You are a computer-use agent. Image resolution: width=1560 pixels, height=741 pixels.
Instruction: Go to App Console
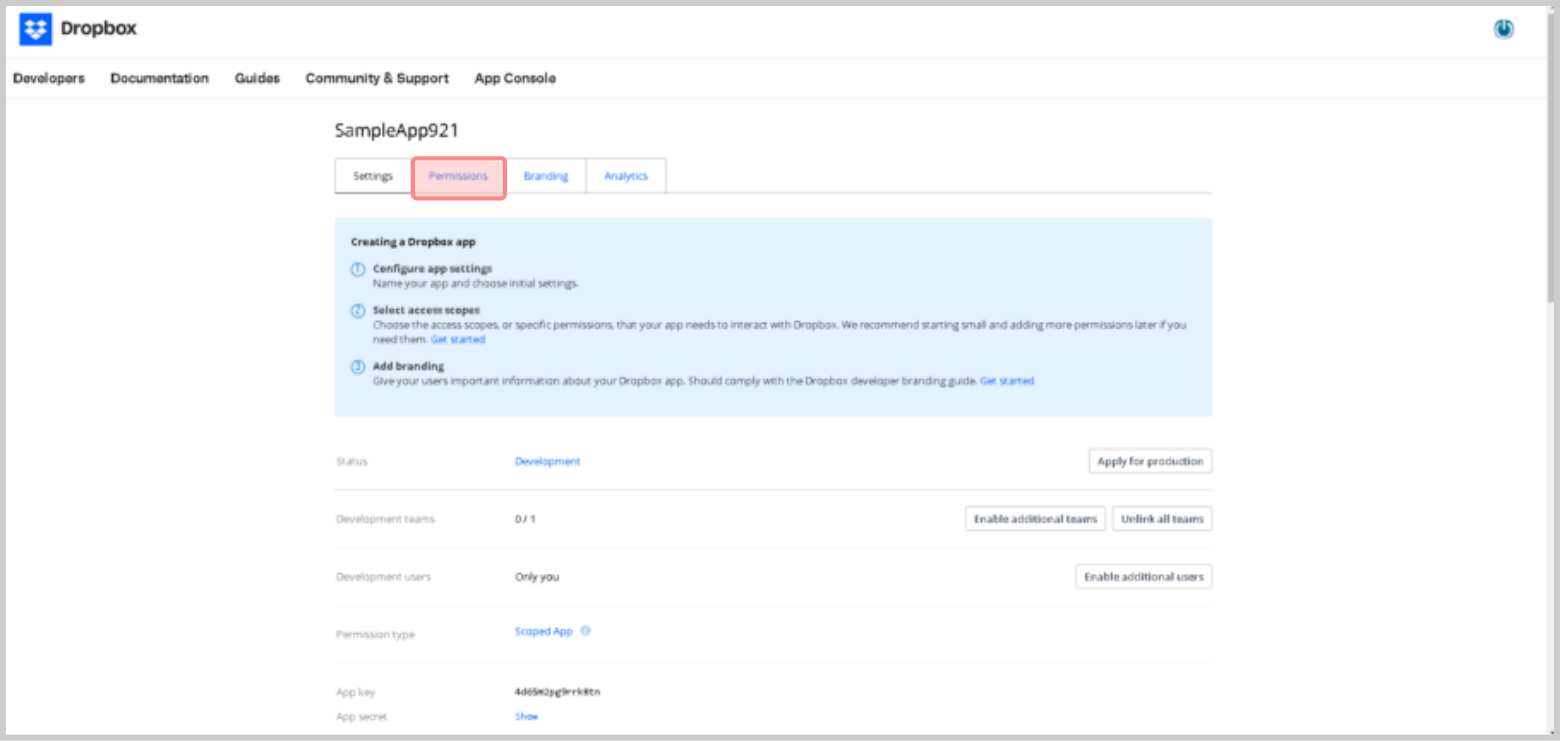click(x=515, y=78)
